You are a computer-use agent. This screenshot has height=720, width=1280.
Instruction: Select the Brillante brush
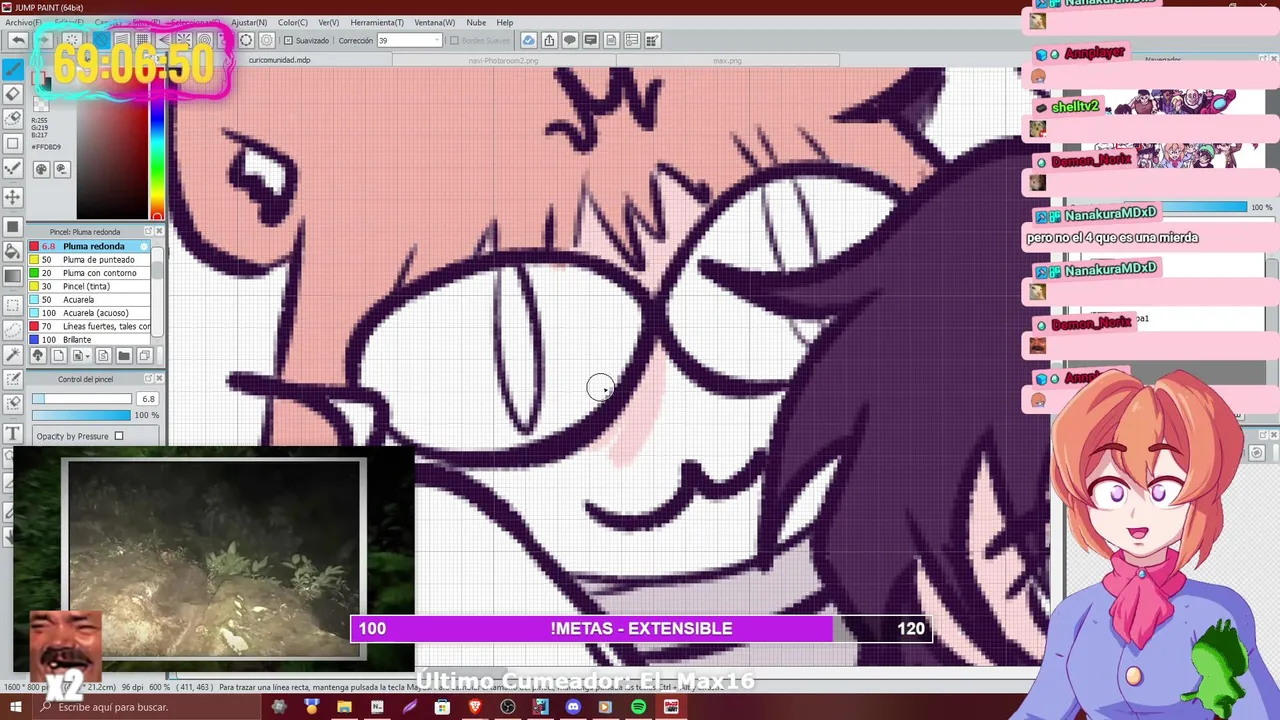tap(90, 340)
